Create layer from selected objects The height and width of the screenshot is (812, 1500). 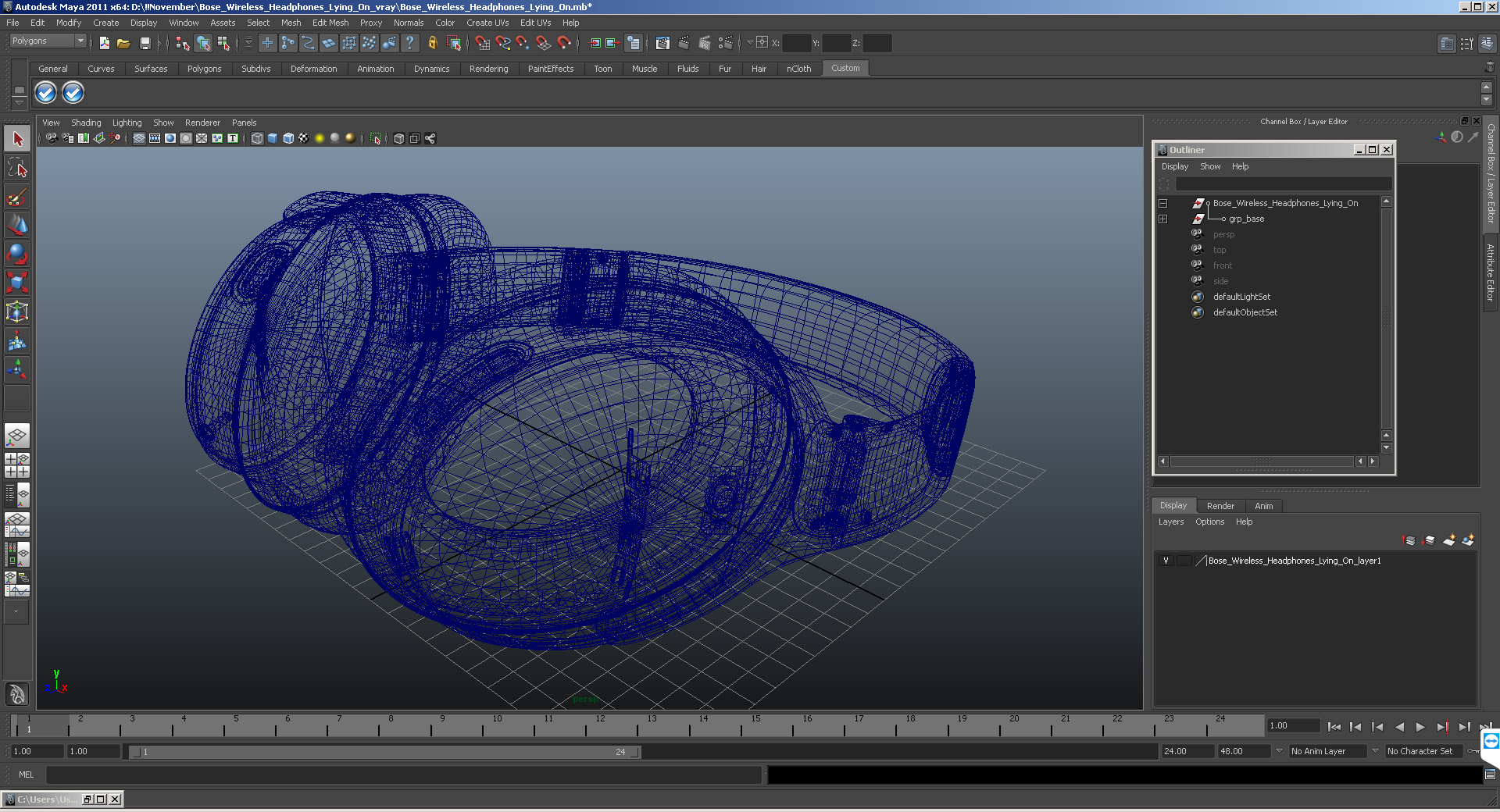tap(1468, 540)
